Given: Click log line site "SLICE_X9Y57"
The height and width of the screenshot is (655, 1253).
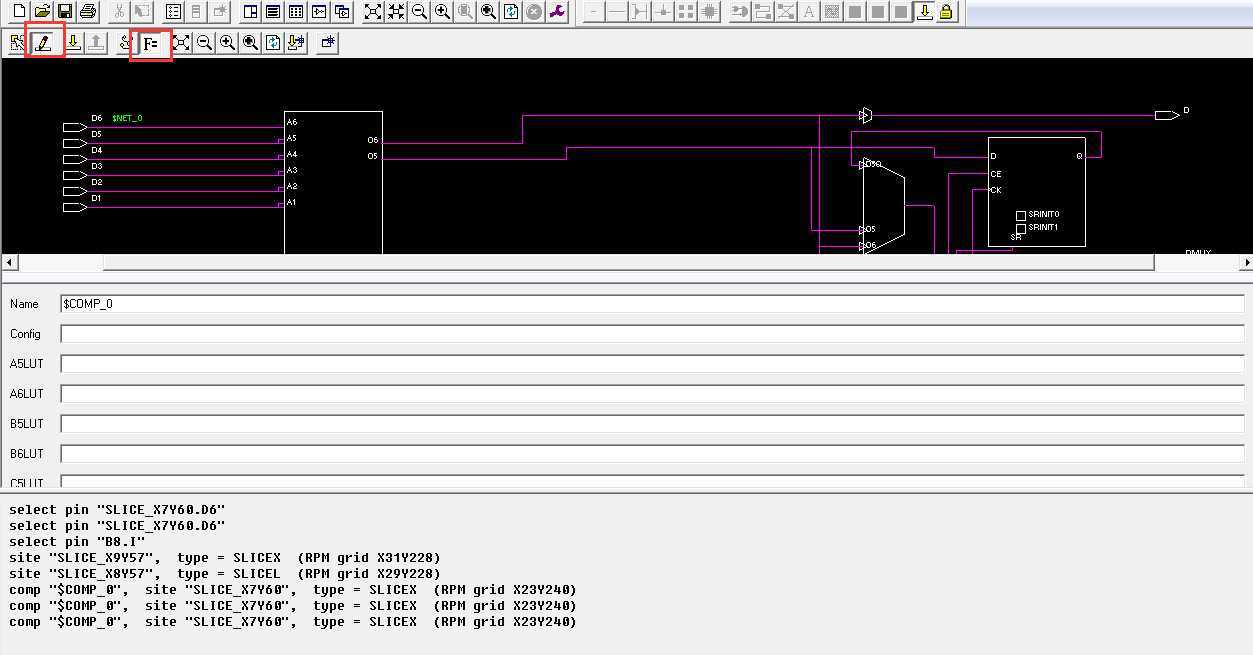Looking at the screenshot, I should coord(225,557).
